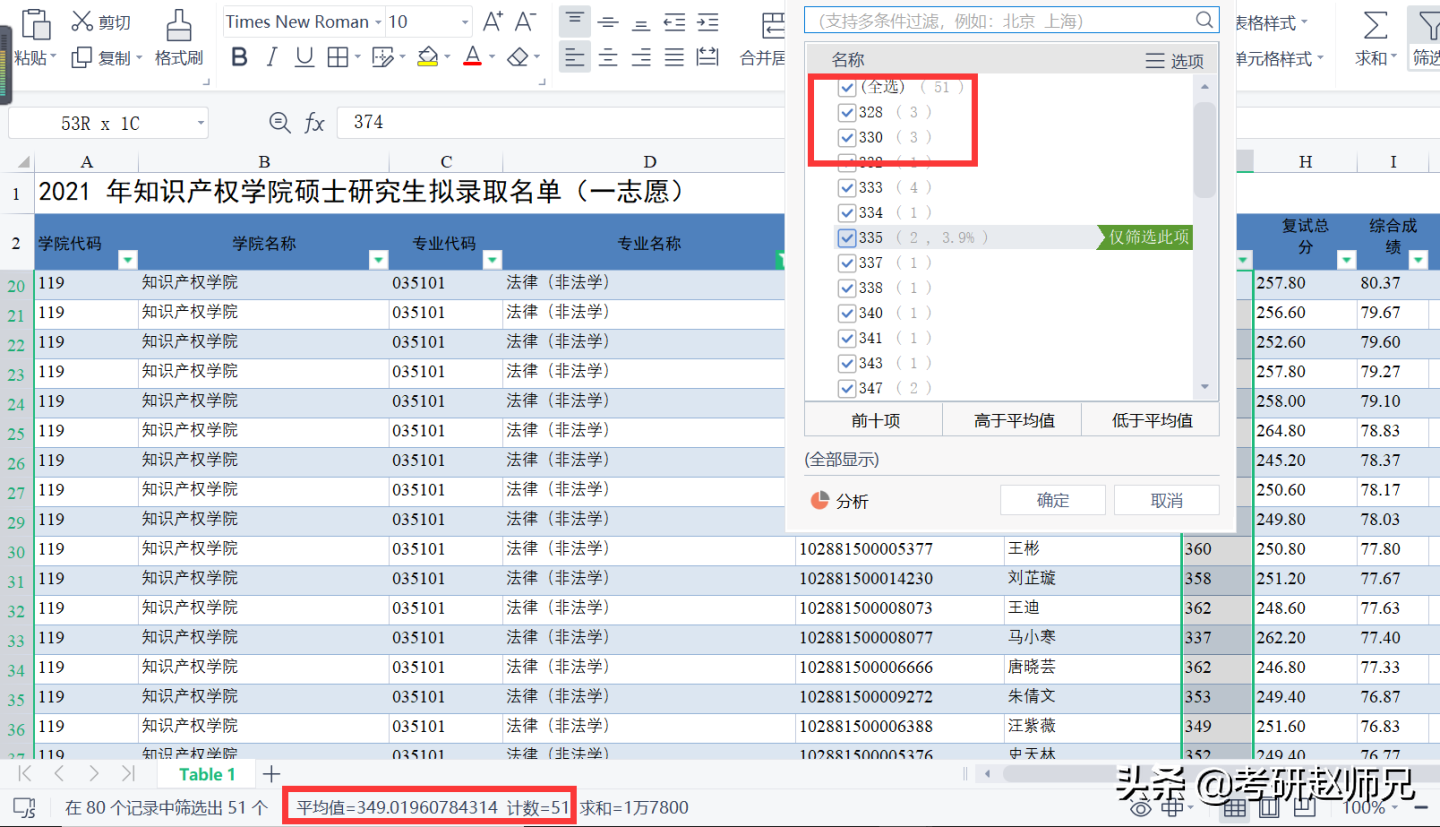The width and height of the screenshot is (1440, 827).
Task: Click the font color red A
Action: (472, 57)
